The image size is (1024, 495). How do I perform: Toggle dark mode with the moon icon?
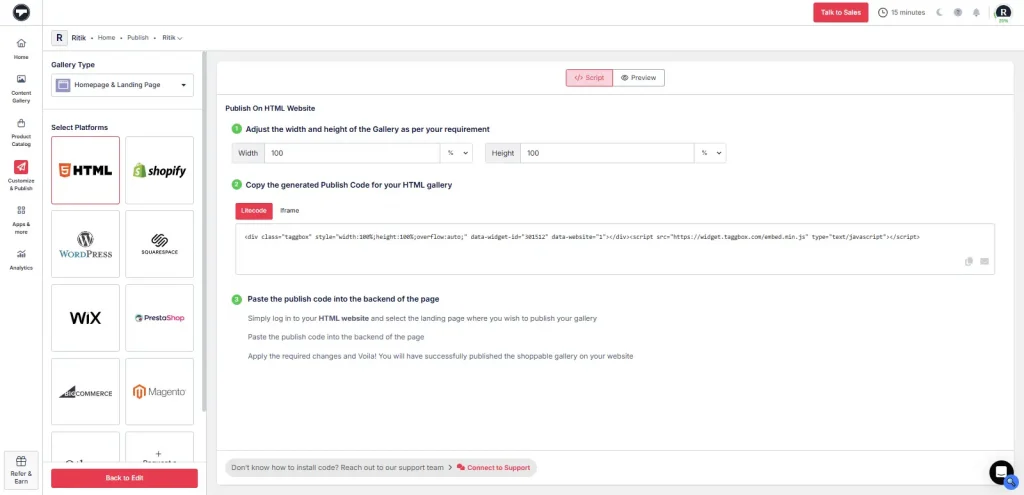coord(939,12)
